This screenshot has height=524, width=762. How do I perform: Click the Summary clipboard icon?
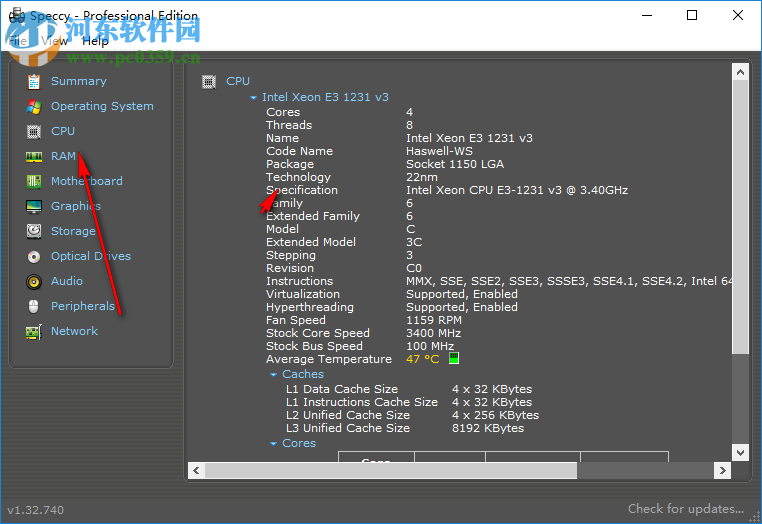coord(34,82)
